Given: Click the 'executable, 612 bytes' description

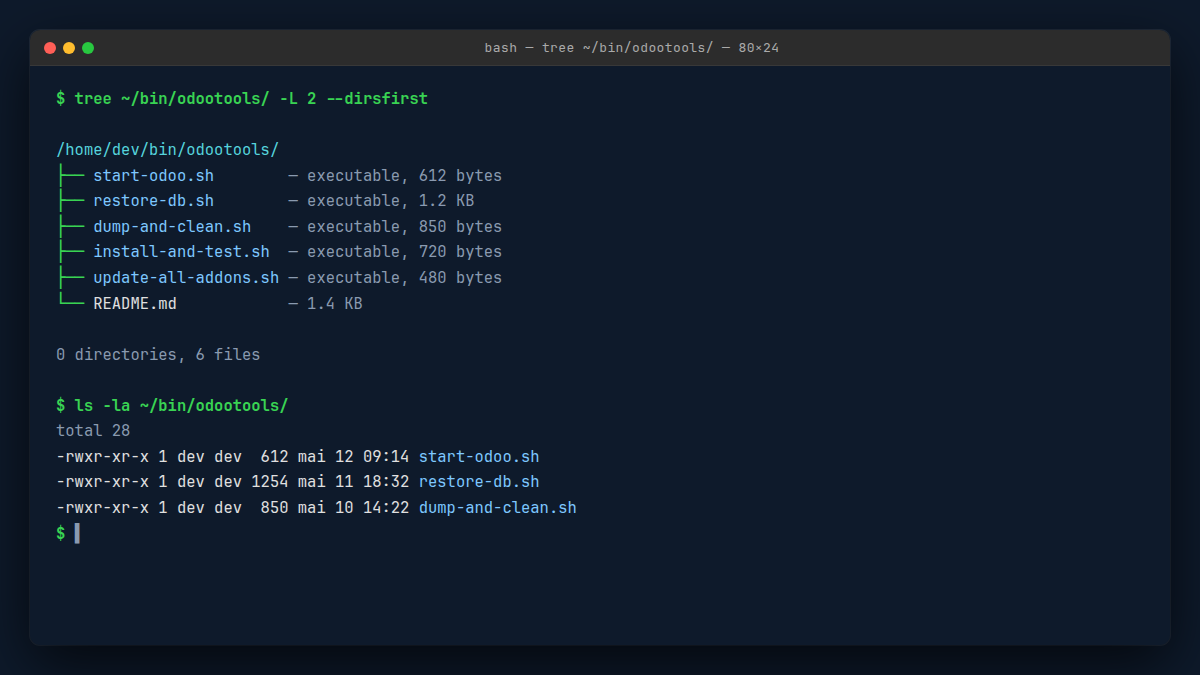Looking at the screenshot, I should point(404,176).
